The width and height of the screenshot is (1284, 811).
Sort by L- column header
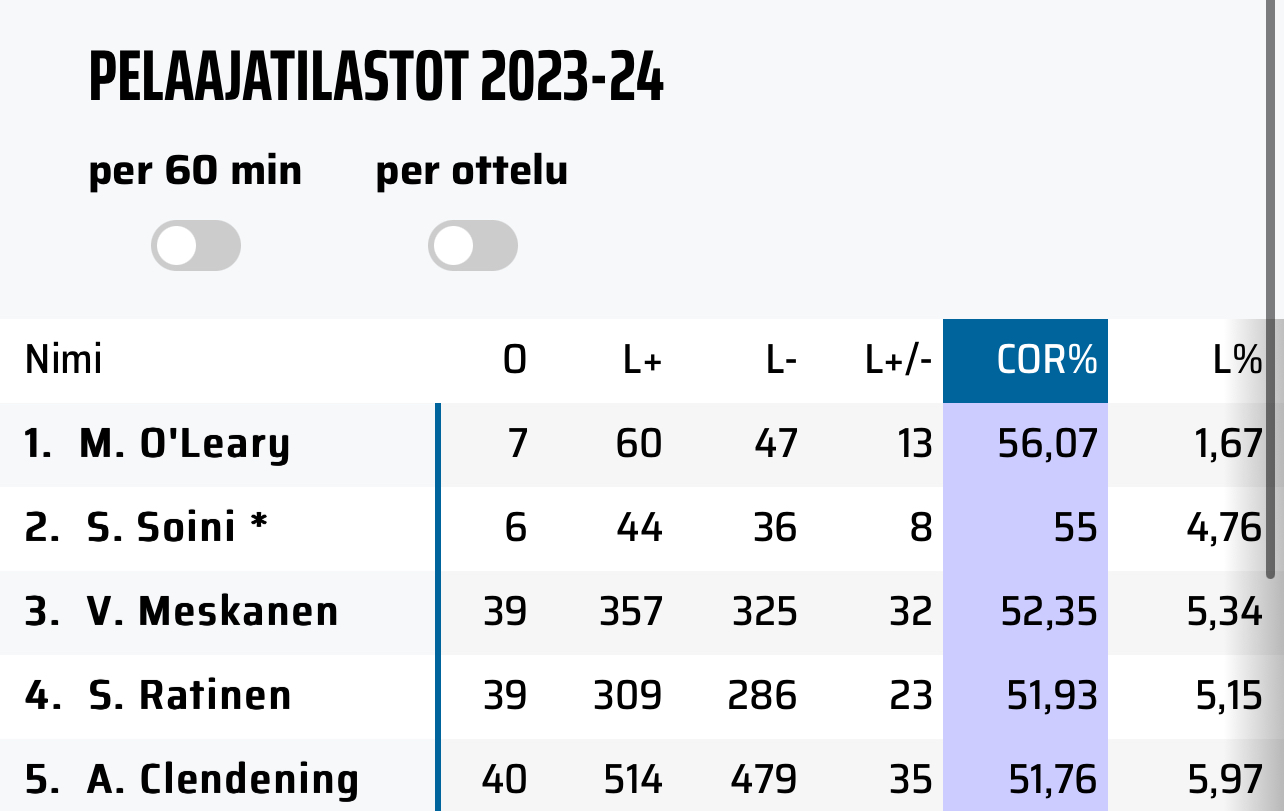point(781,360)
